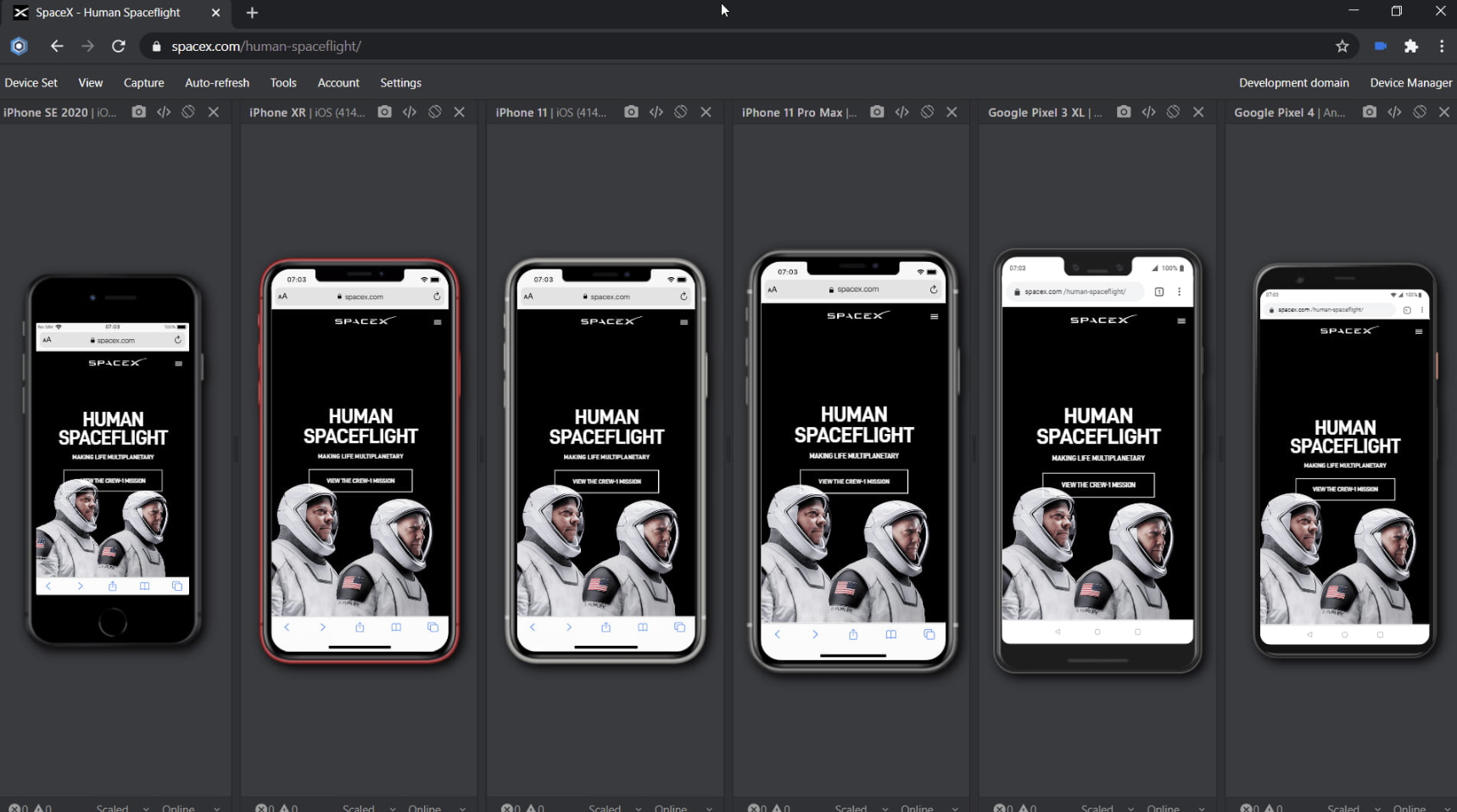Open the Online network dropdown under iPhone 11
The width and height of the screenshot is (1457, 812).
(677, 808)
